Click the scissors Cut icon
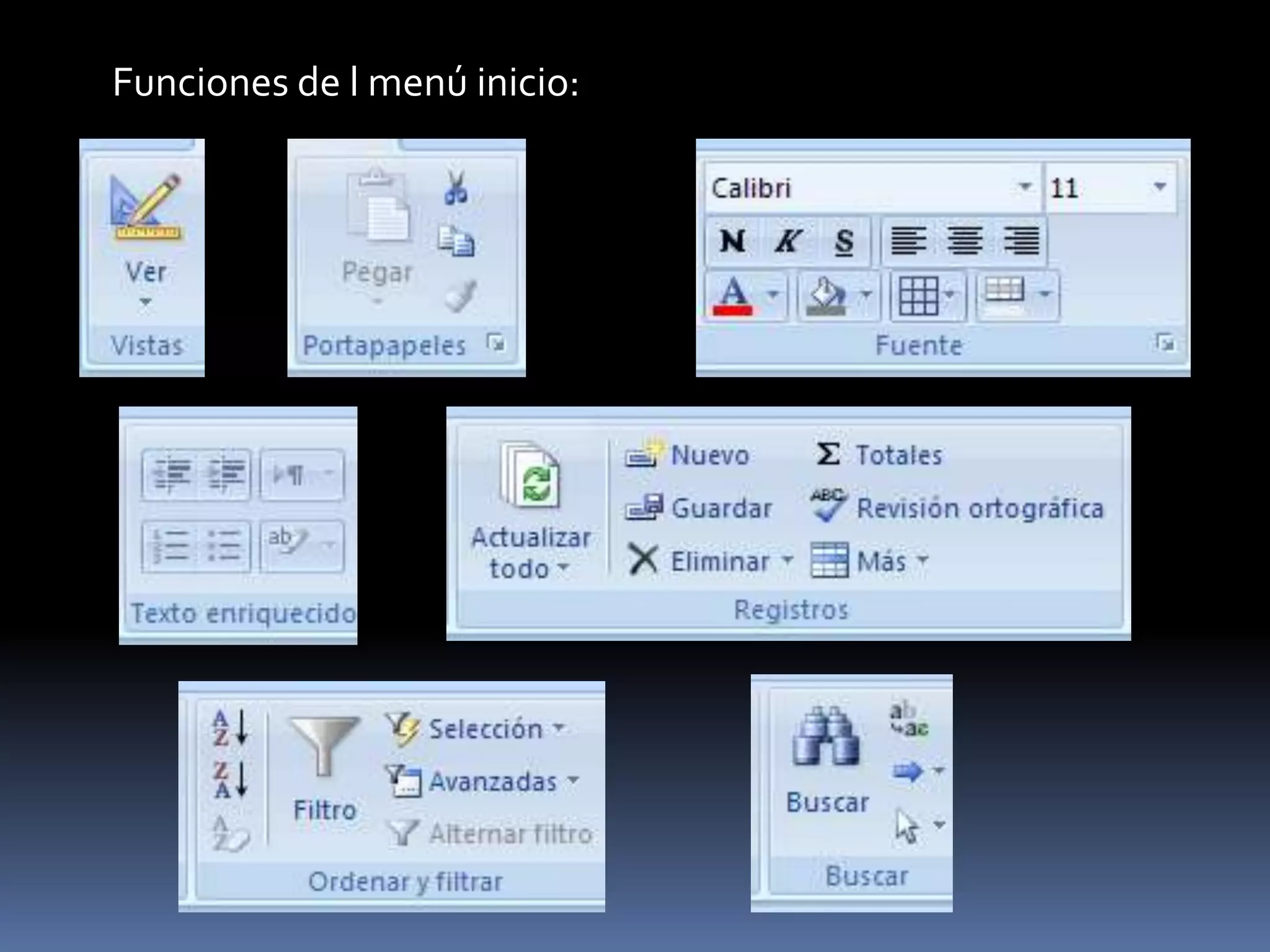 pyautogui.click(x=456, y=188)
